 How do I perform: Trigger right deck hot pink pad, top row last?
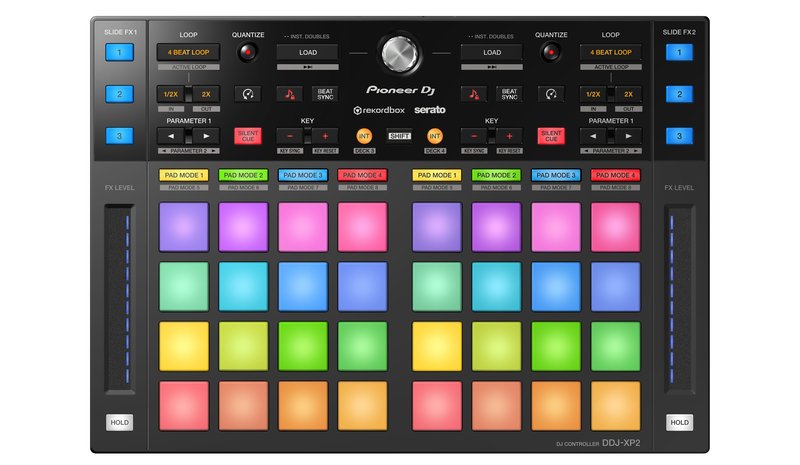tap(615, 227)
